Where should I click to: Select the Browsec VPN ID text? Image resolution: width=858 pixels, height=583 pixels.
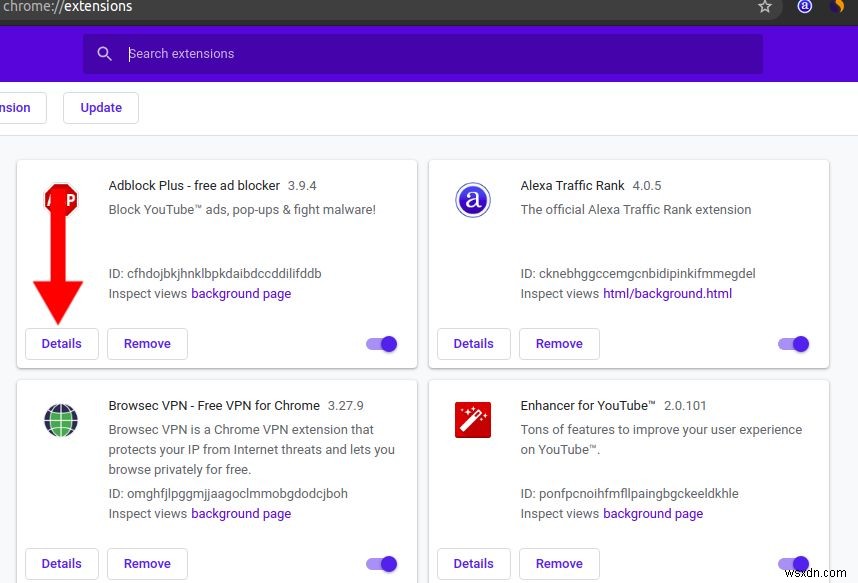(x=228, y=494)
